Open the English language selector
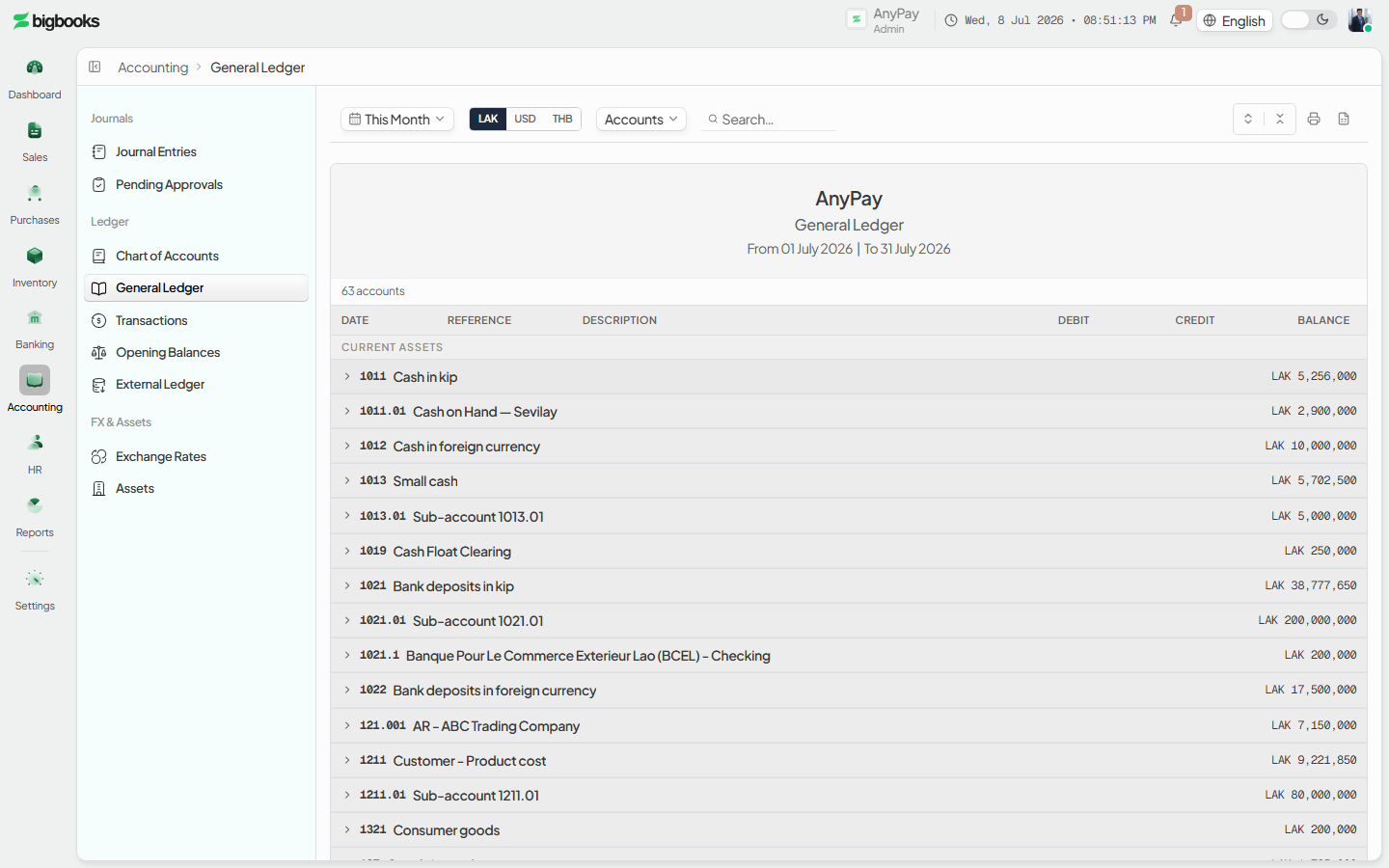The image size is (1389, 868). coord(1235,20)
